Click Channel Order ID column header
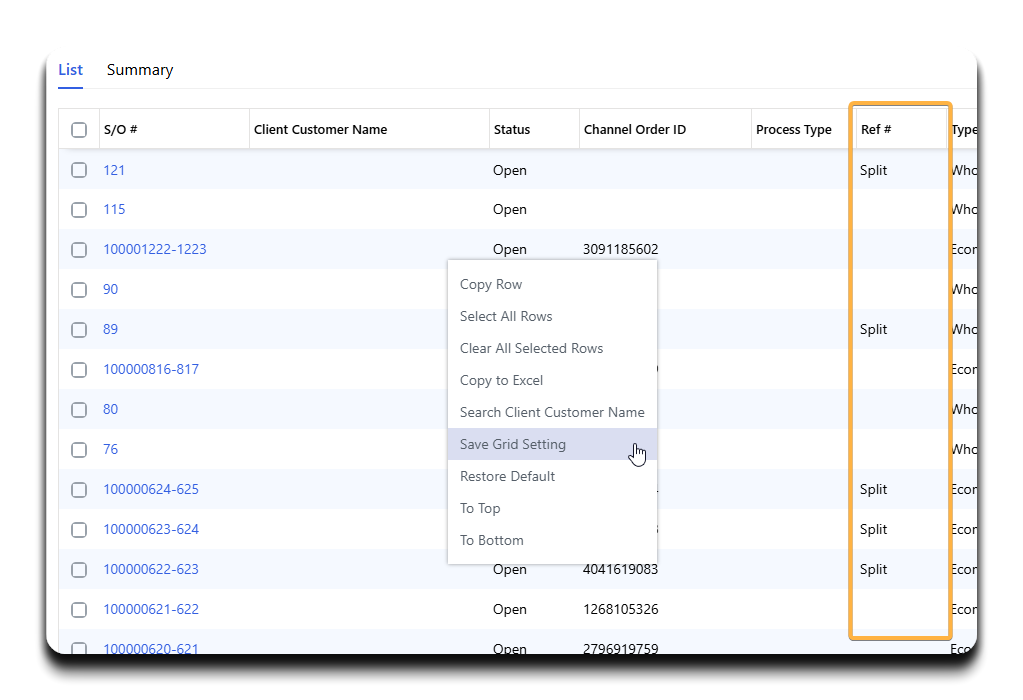Viewport: 1023px width, 700px height. pyautogui.click(x=635, y=130)
